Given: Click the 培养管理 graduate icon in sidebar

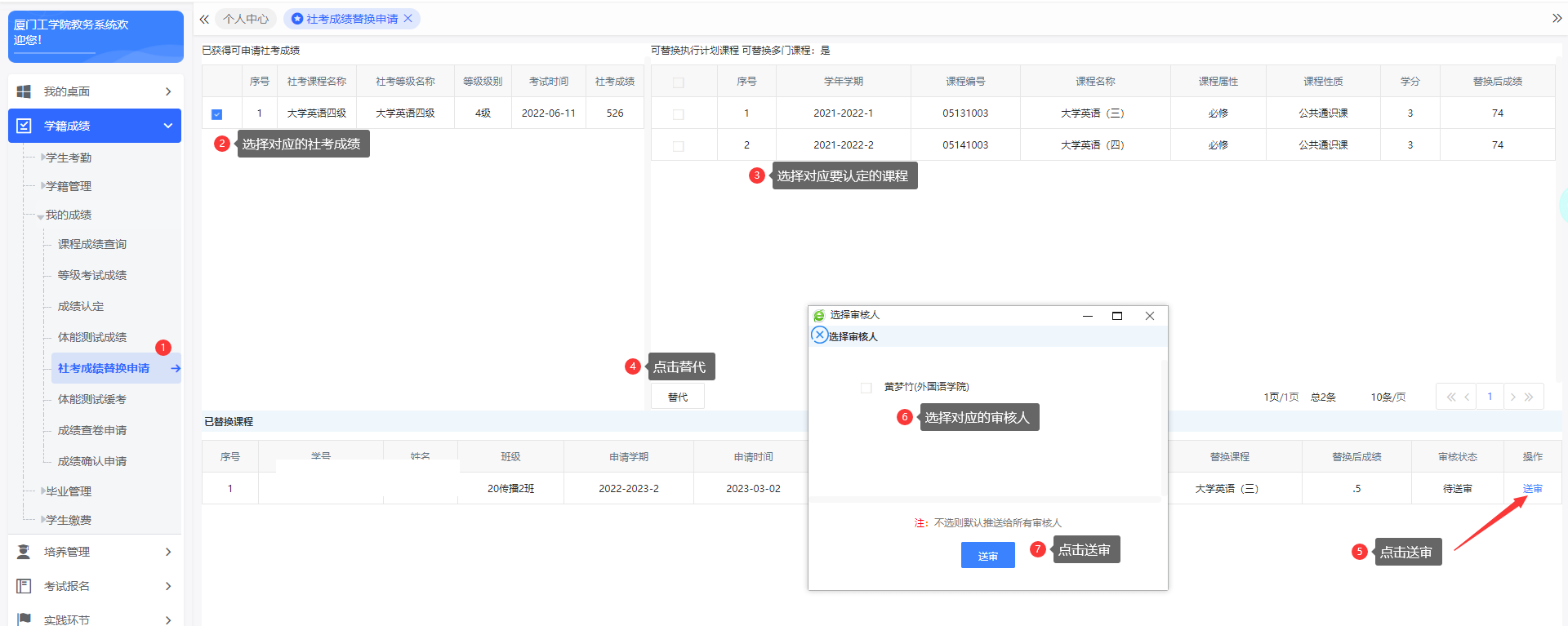Looking at the screenshot, I should [x=24, y=552].
